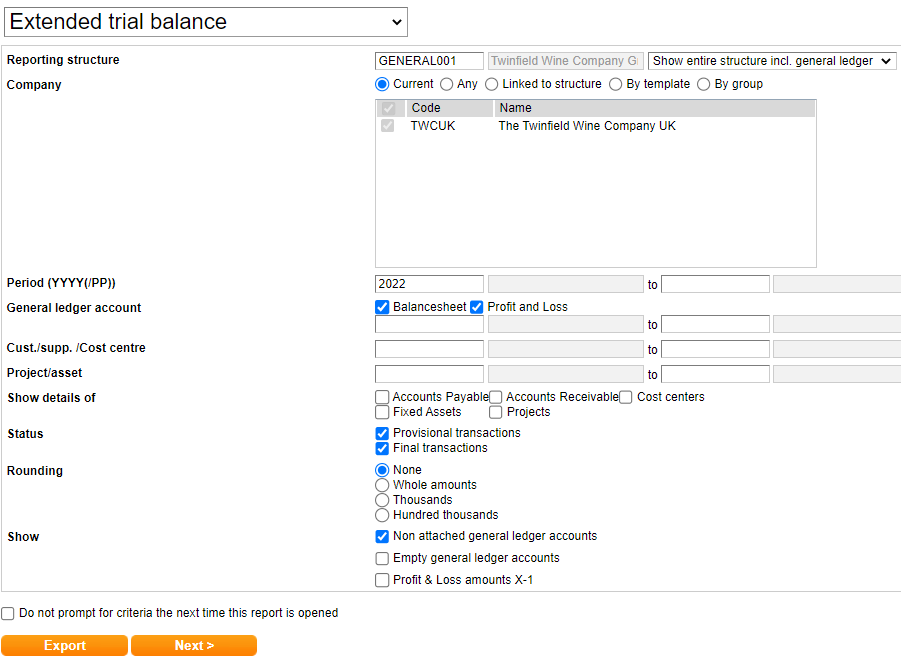Uncheck the Balancesheet checkbox
901x658 pixels.
(382, 307)
